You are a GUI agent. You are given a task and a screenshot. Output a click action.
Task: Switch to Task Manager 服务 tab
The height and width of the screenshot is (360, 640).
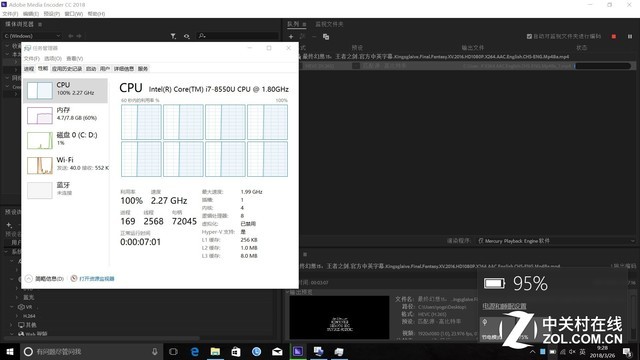[143, 69]
